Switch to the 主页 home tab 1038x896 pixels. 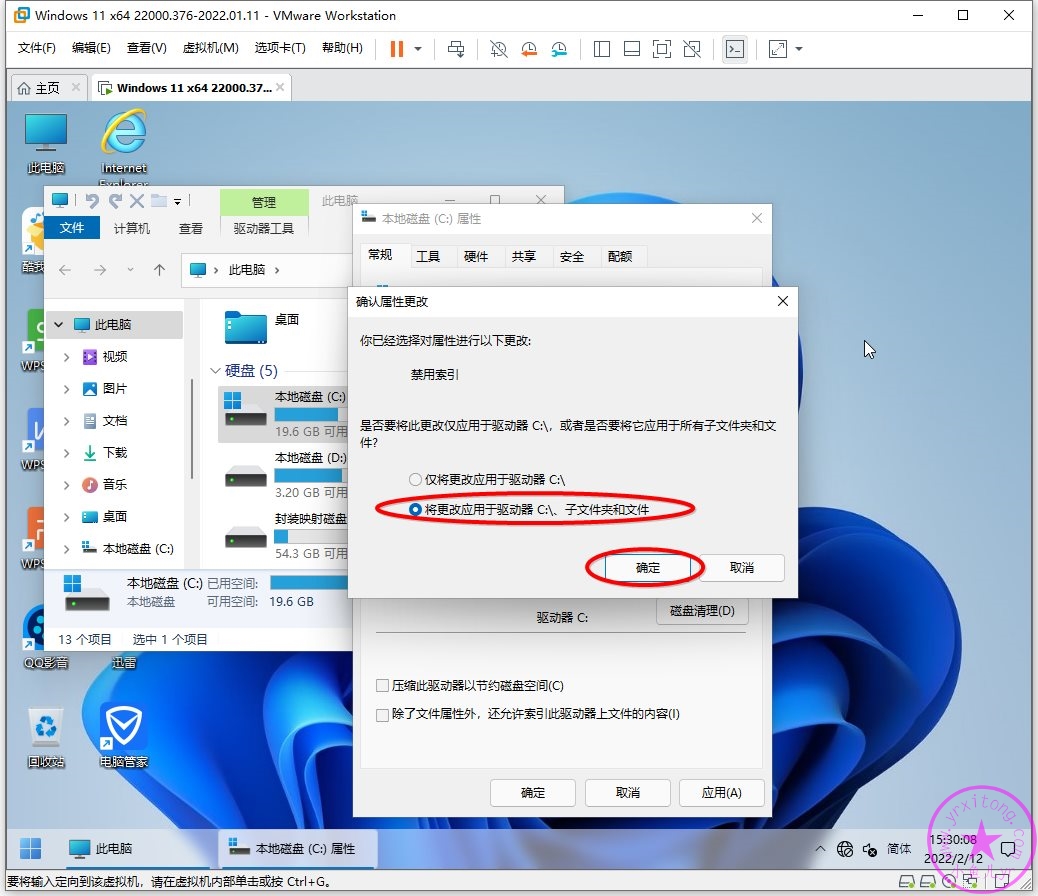pos(38,88)
